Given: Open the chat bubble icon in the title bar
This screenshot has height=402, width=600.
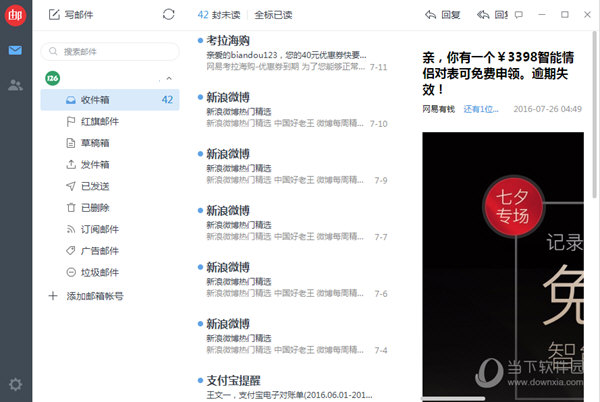Looking at the screenshot, I should click(x=518, y=15).
